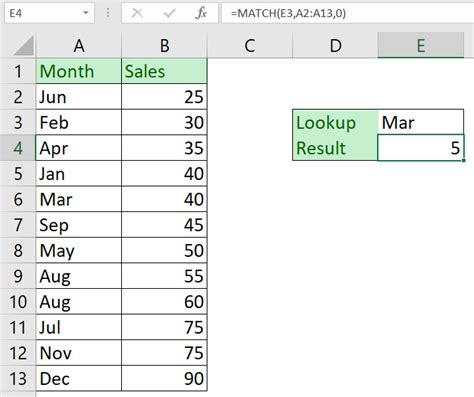Click the cell containing Apr
This screenshot has width=474, height=397.
79,148
